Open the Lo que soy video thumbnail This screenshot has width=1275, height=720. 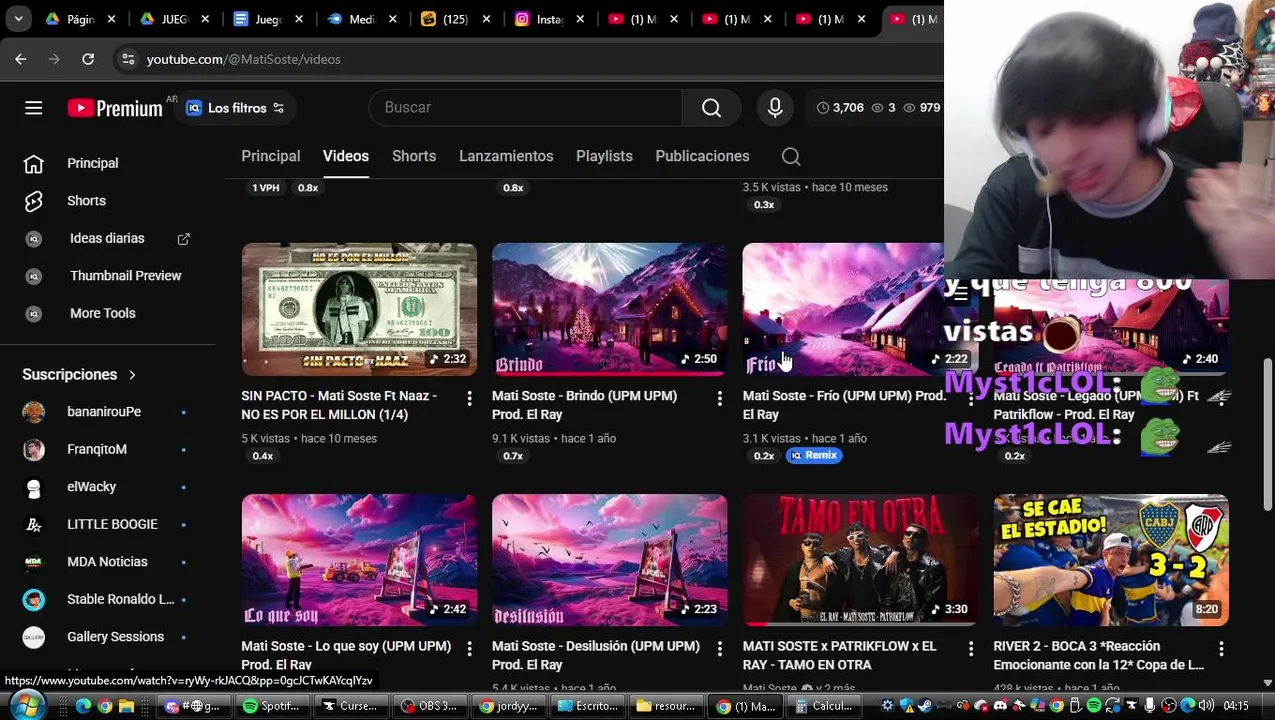(x=359, y=560)
